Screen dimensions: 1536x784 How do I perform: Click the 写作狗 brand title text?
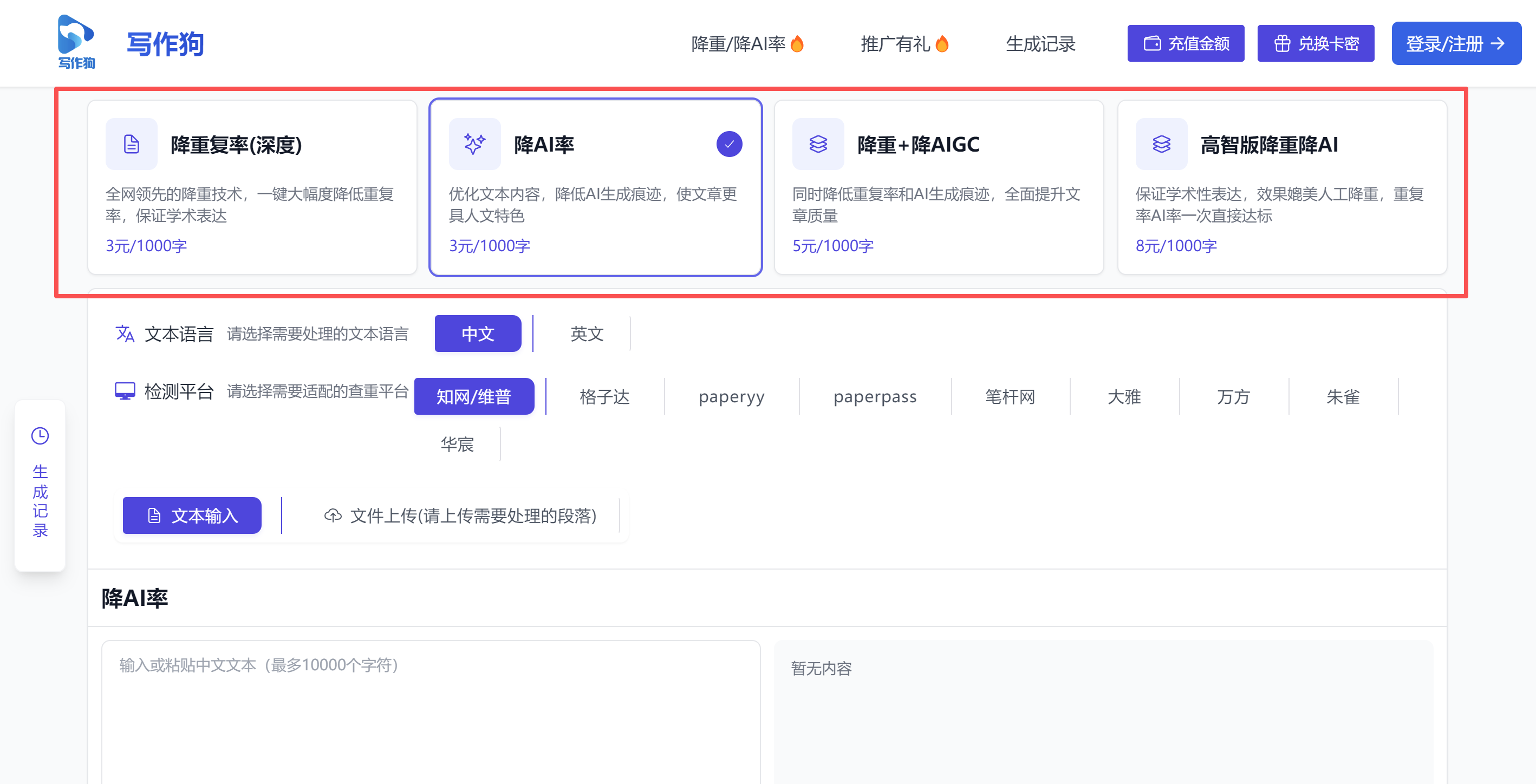(165, 44)
